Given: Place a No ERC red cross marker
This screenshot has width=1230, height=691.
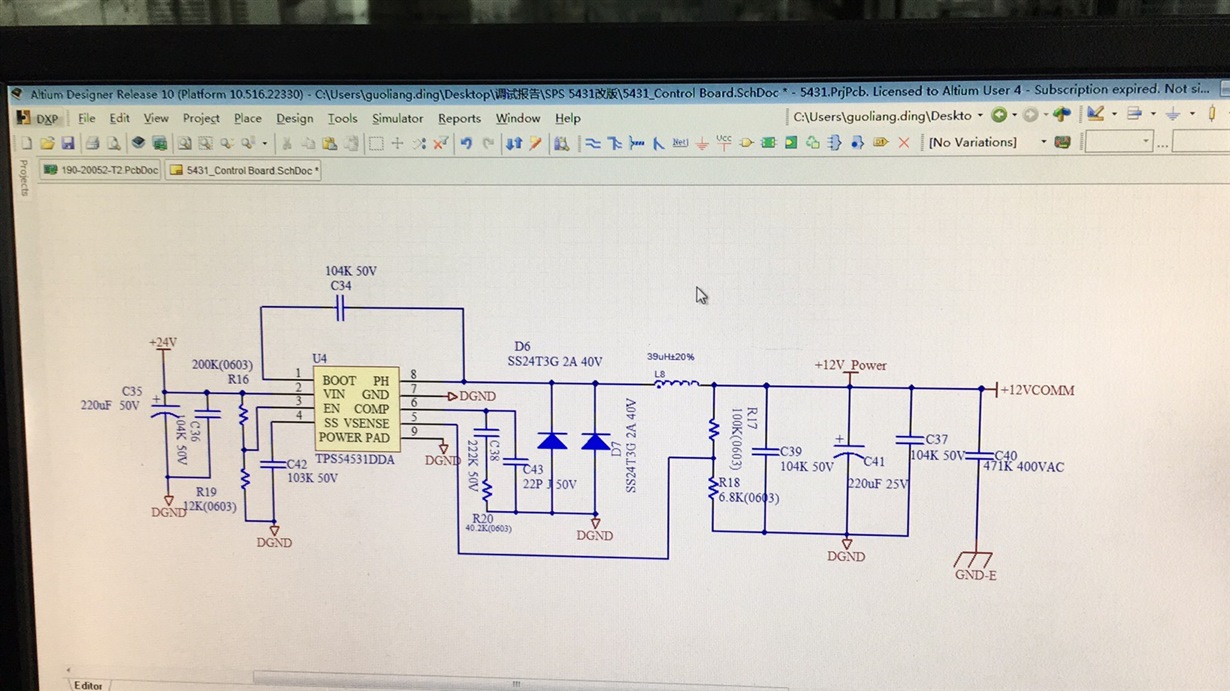Looking at the screenshot, I should 904,143.
